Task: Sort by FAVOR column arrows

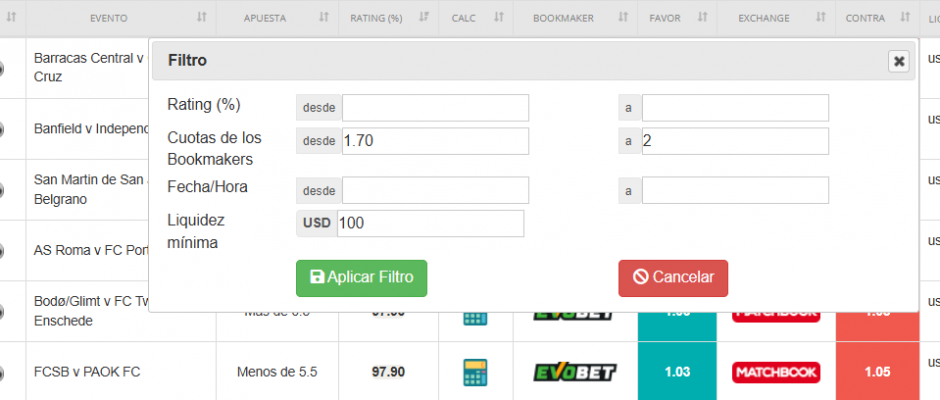Action: point(703,17)
